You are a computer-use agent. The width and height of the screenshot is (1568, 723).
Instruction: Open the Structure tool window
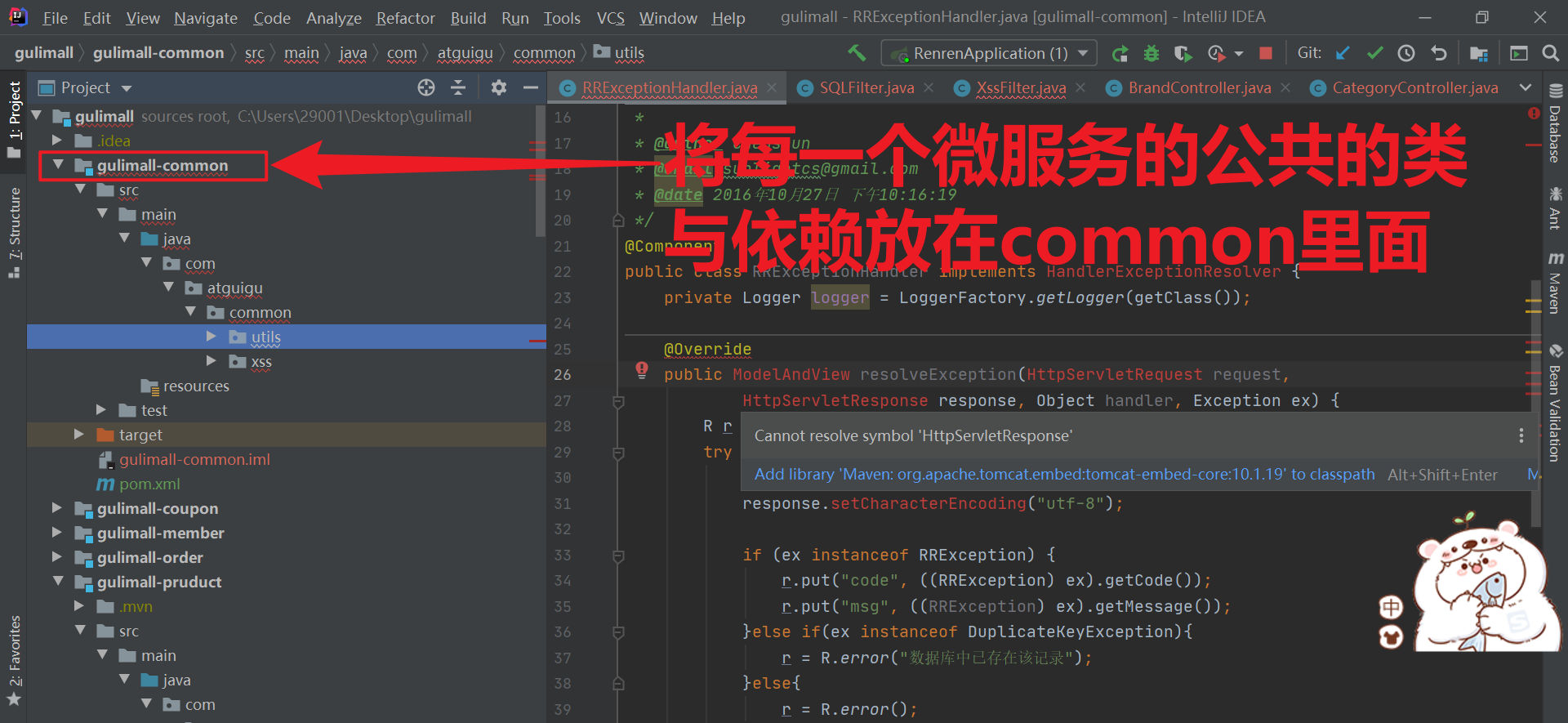tap(14, 233)
